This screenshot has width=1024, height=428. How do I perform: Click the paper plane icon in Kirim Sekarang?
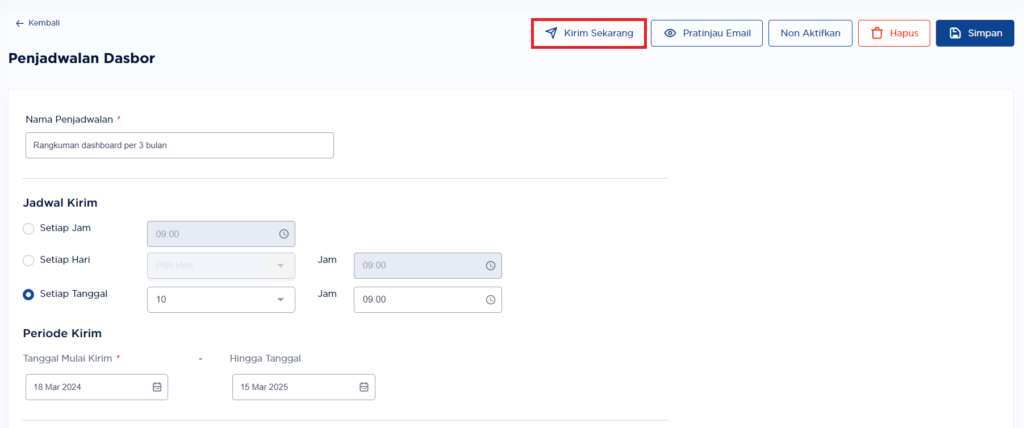551,33
